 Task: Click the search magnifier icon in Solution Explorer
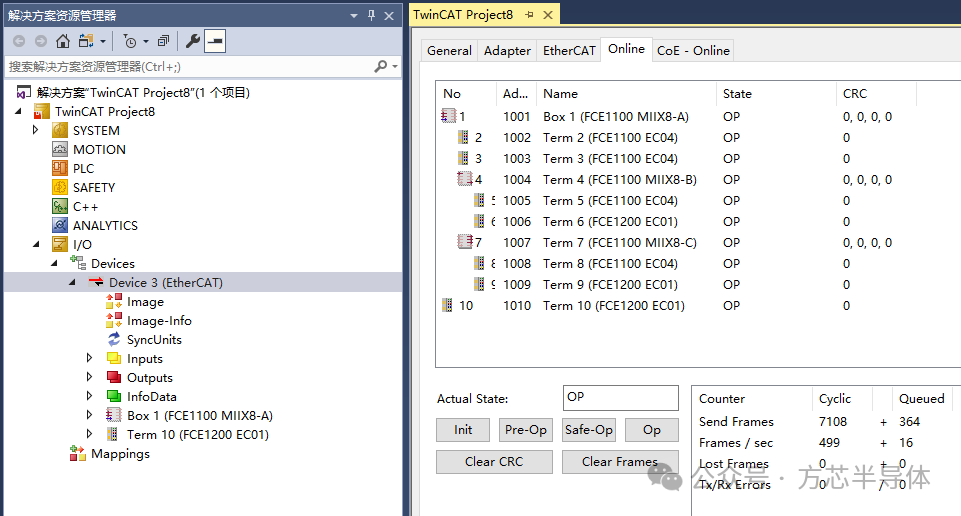tap(381, 66)
